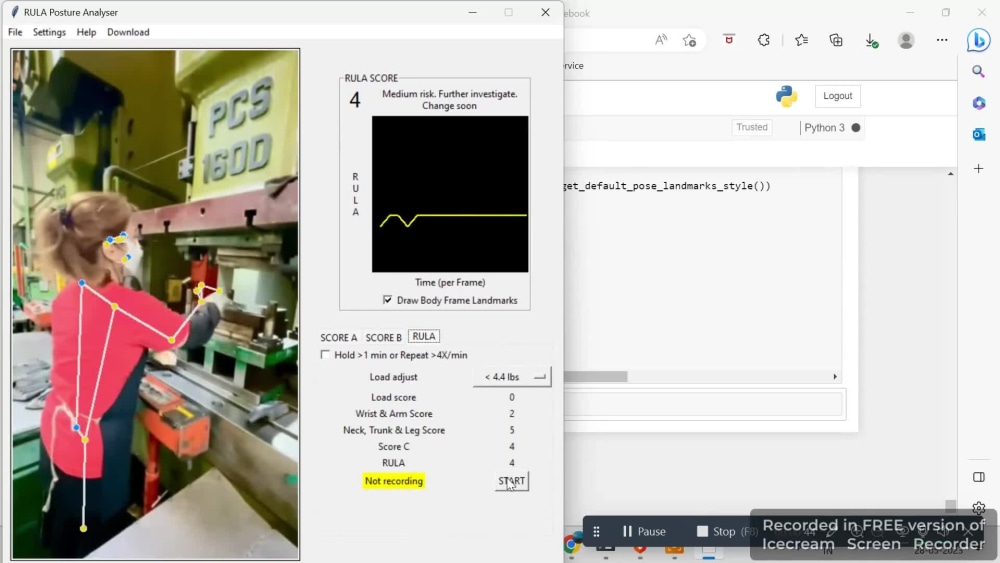Click the Load score value 0
The height and width of the screenshot is (563, 1000).
(511, 397)
